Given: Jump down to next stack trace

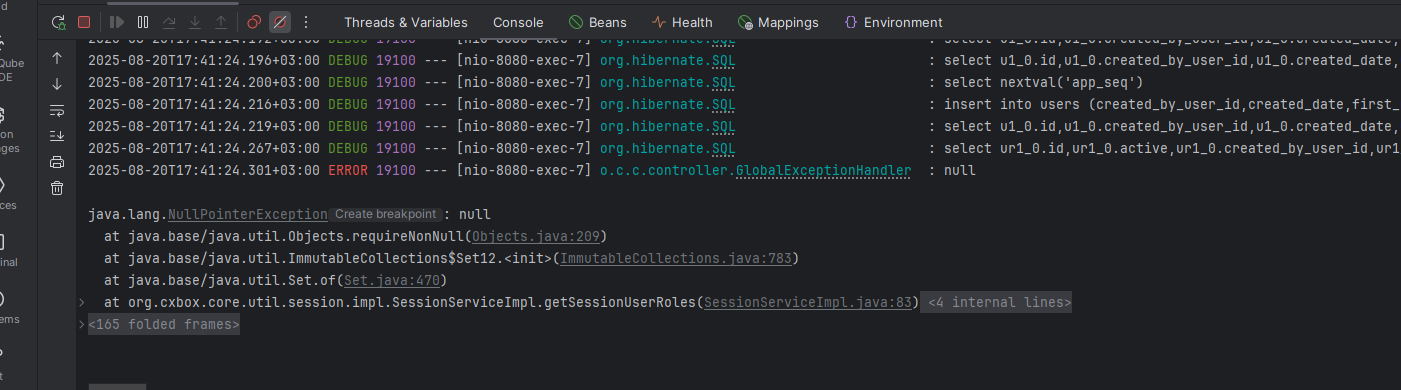Looking at the screenshot, I should [57, 84].
